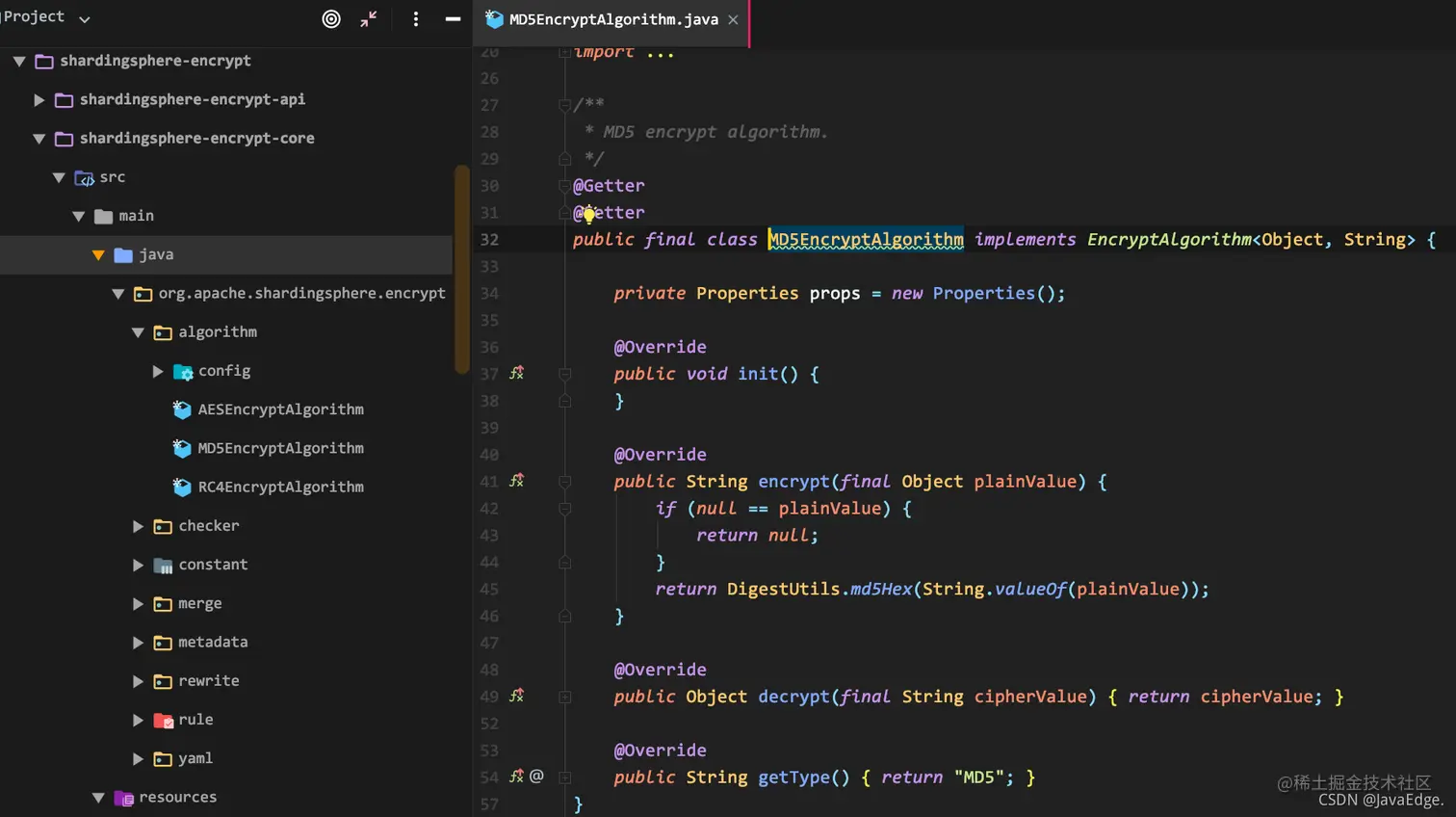
Task: Click the src folder icon
Action: tap(84, 177)
